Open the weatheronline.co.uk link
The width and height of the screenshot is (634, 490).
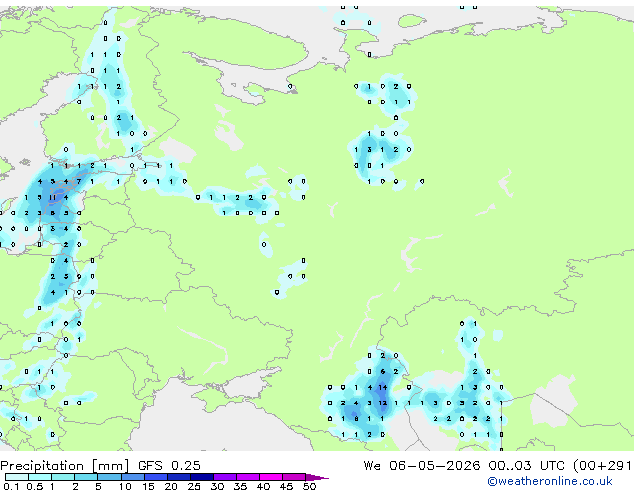tap(550, 481)
